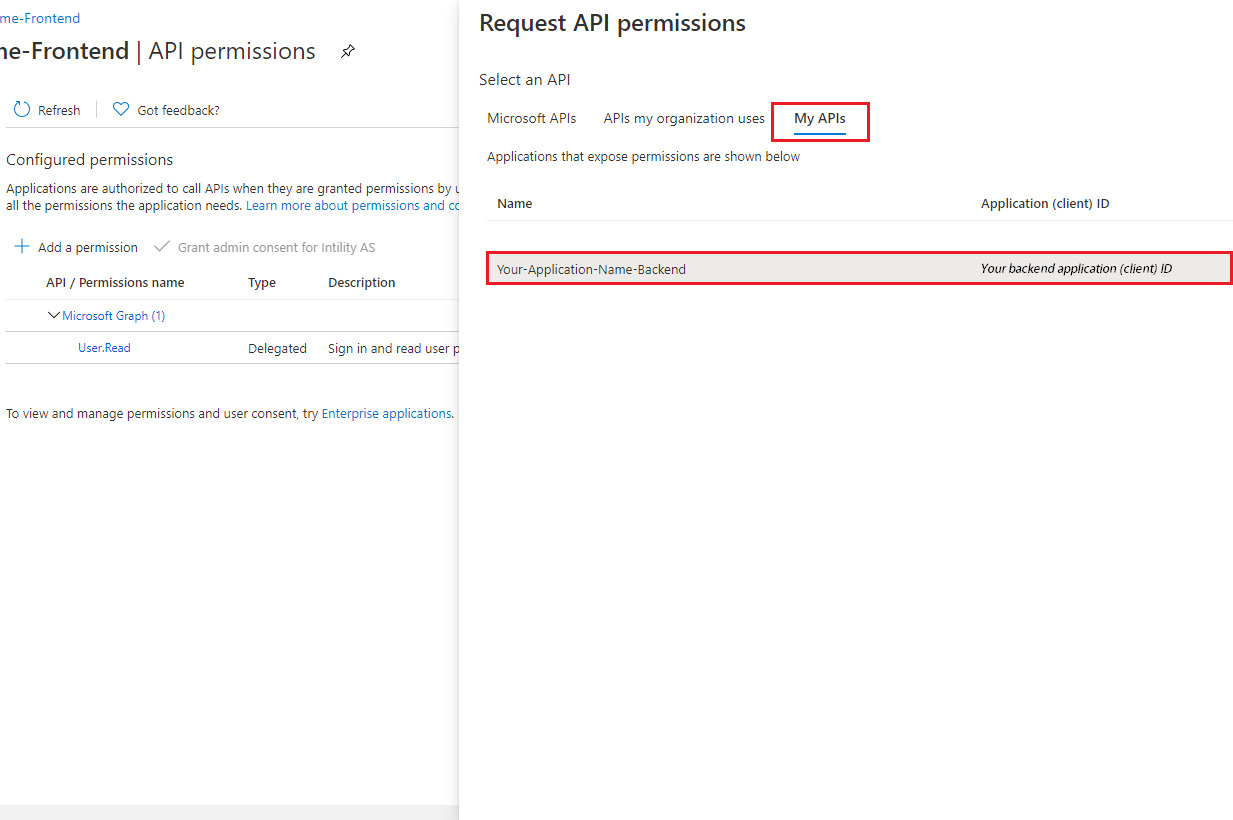This screenshot has width=1233, height=820.
Task: Click the heart icon for feedback
Action: 121,109
